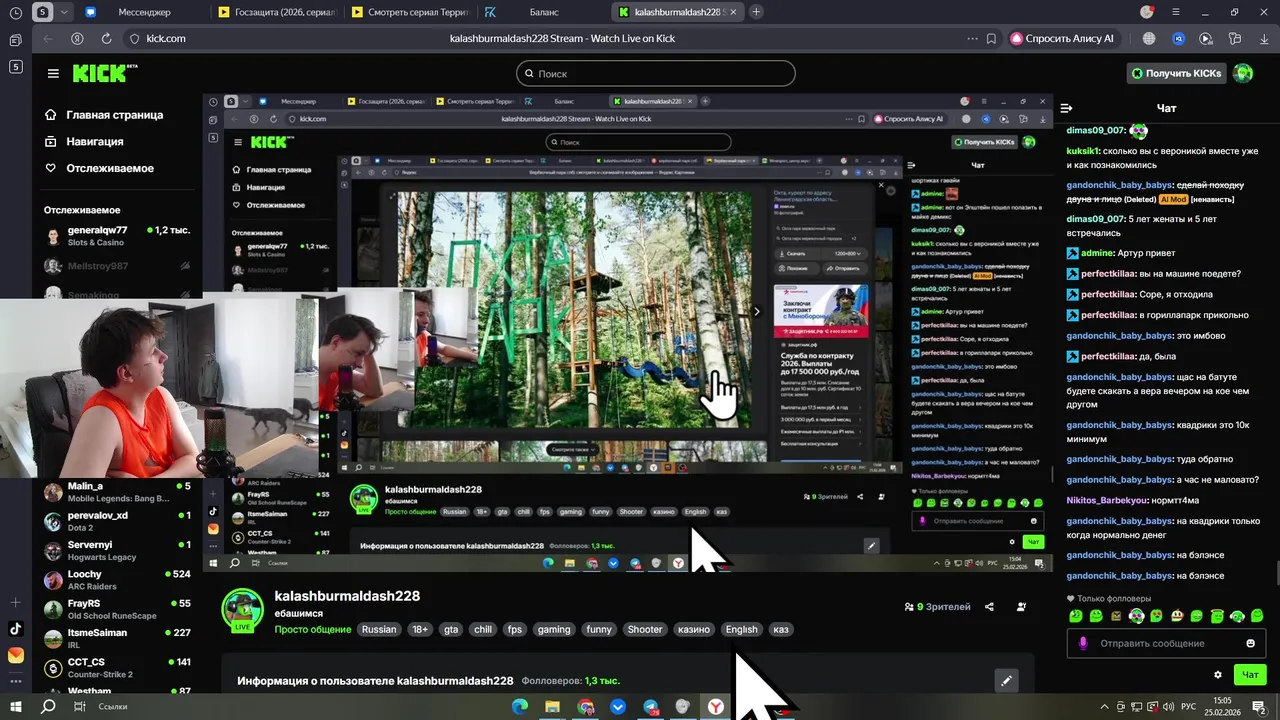Click Спросить Алису AI button
Viewport: 1280px width, 720px height.
click(1062, 38)
